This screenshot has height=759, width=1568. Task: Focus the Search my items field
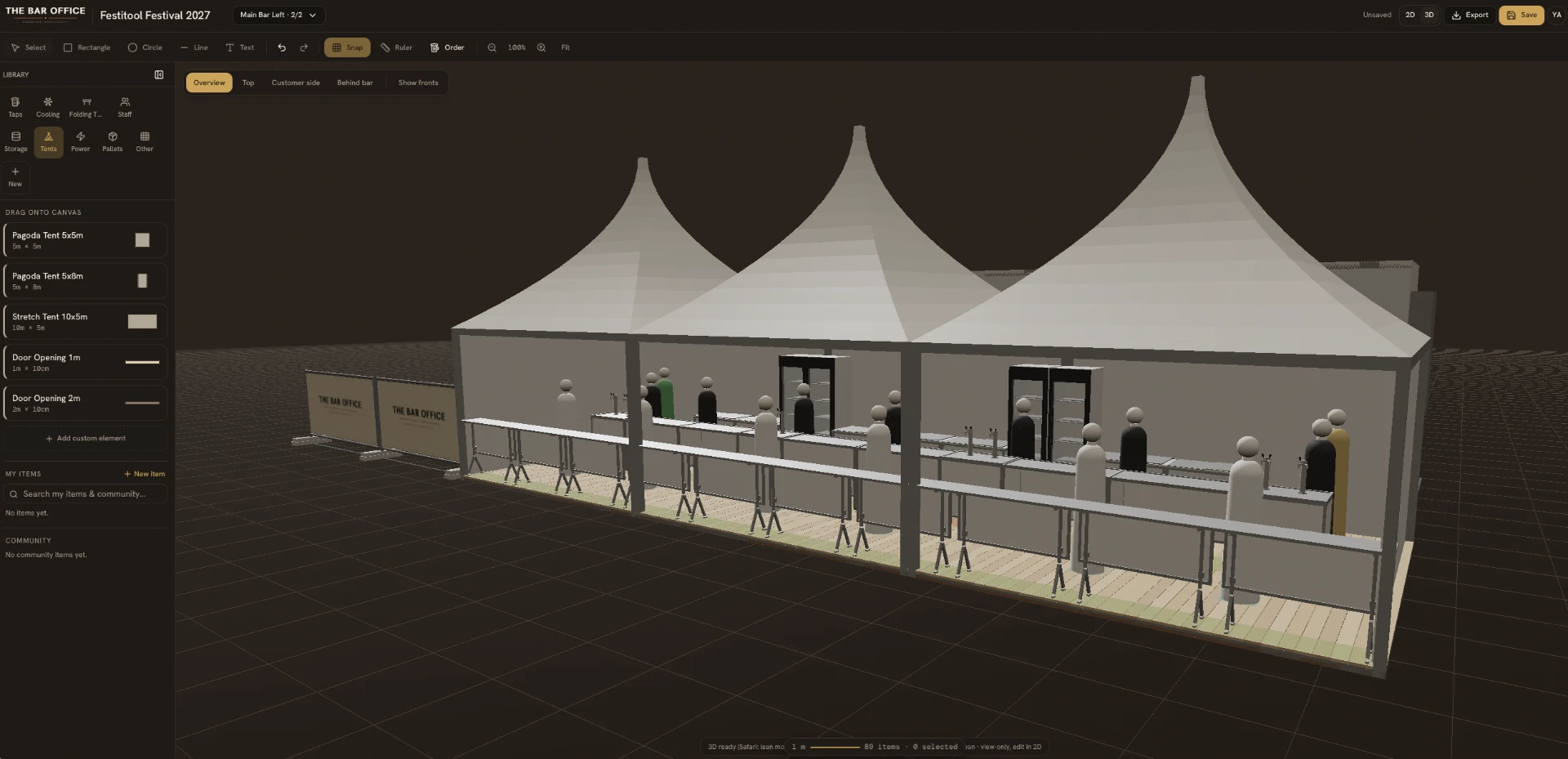tap(85, 494)
